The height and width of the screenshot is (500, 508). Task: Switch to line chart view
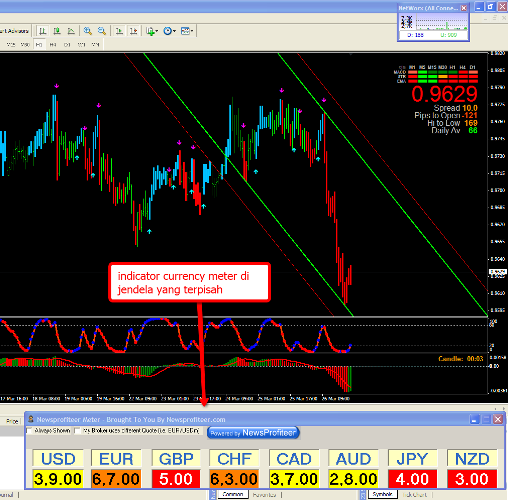tap(71, 31)
